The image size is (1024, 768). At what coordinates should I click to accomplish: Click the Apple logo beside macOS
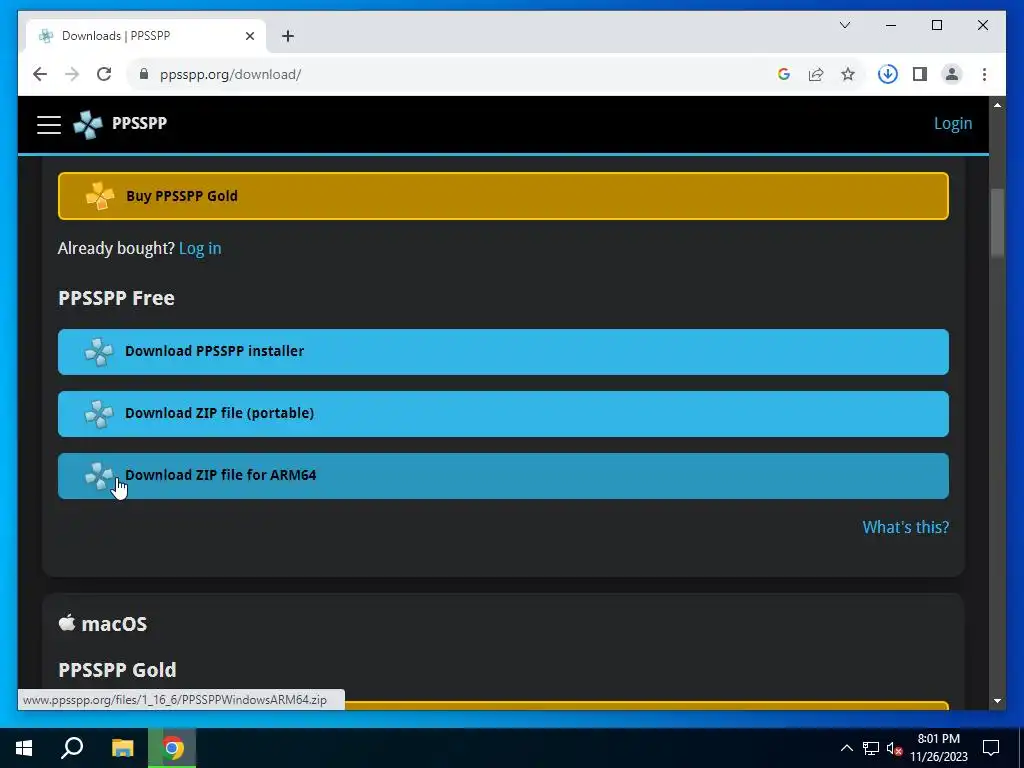67,622
